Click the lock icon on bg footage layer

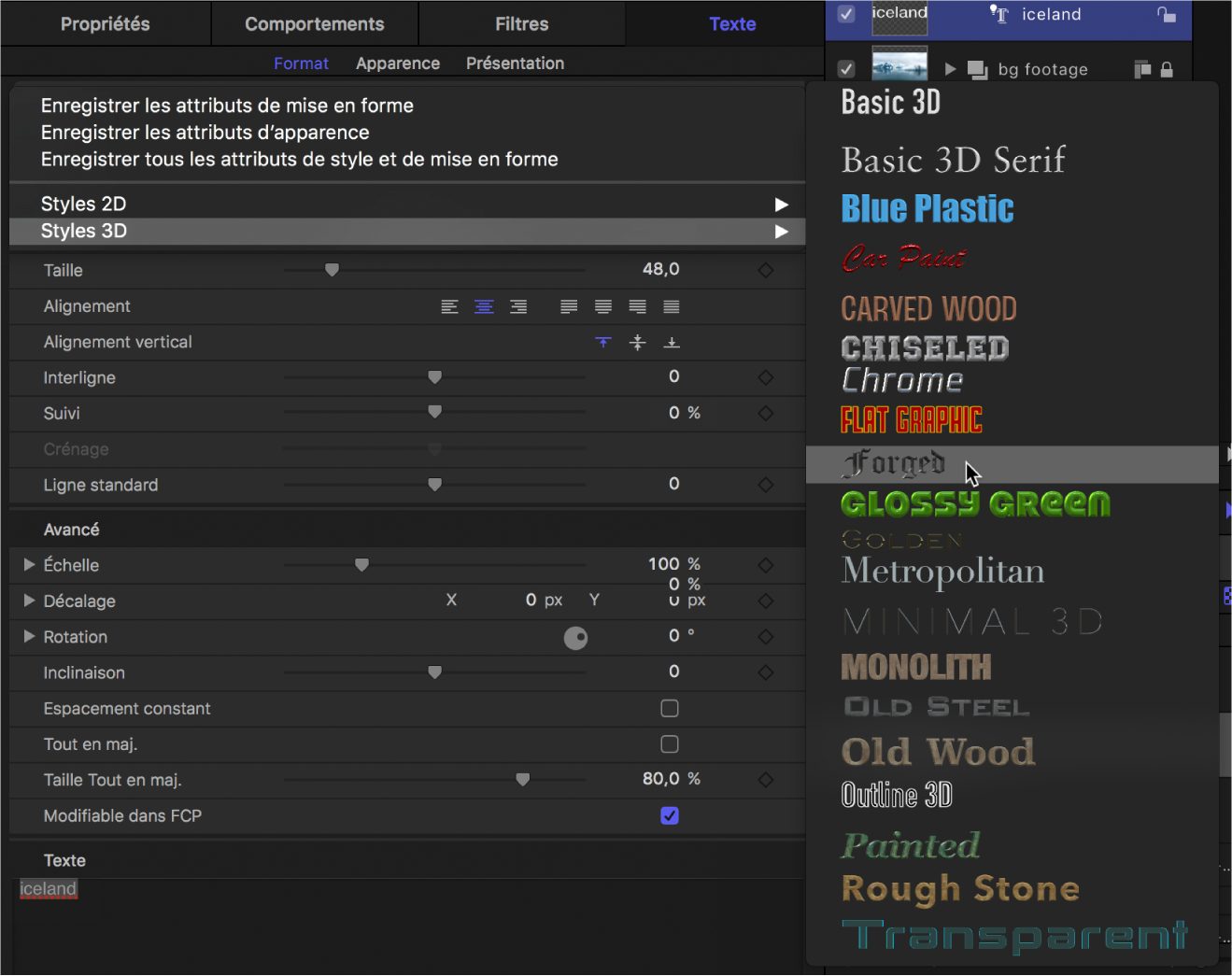pyautogui.click(x=1167, y=70)
